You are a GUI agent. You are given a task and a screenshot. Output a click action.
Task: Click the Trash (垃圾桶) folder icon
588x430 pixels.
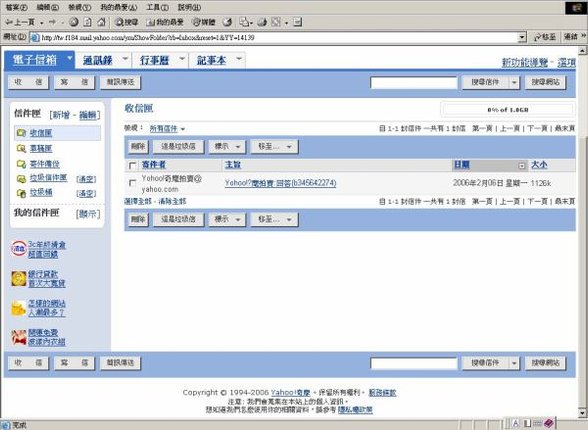click(21, 193)
